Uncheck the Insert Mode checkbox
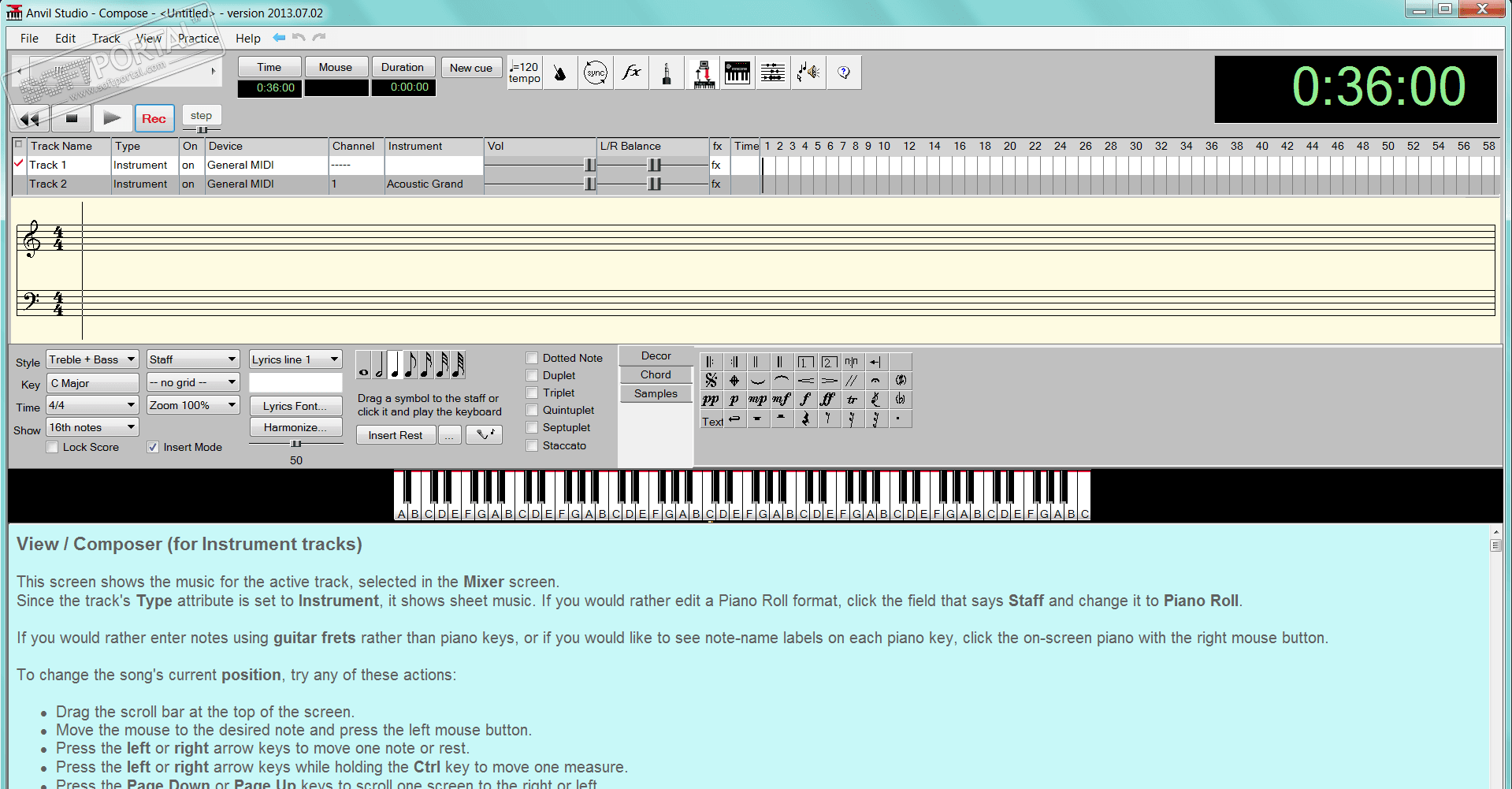 (153, 447)
